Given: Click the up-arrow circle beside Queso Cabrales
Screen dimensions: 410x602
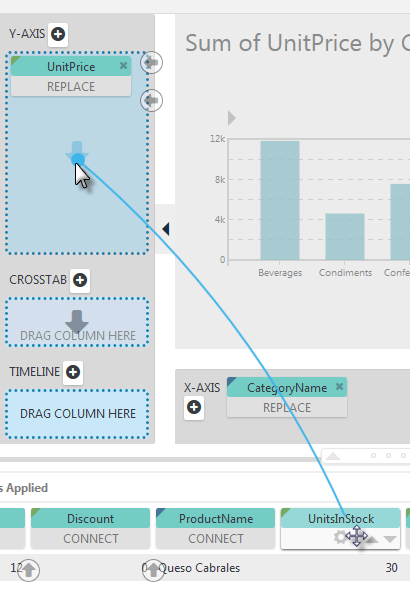Looking at the screenshot, I should click(153, 570).
